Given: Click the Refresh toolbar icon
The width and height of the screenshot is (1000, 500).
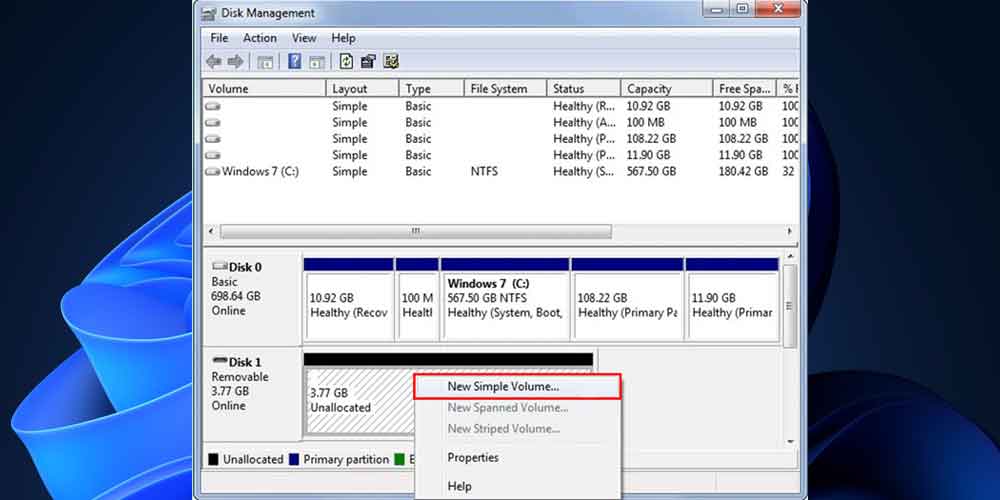Looking at the screenshot, I should coord(346,62).
